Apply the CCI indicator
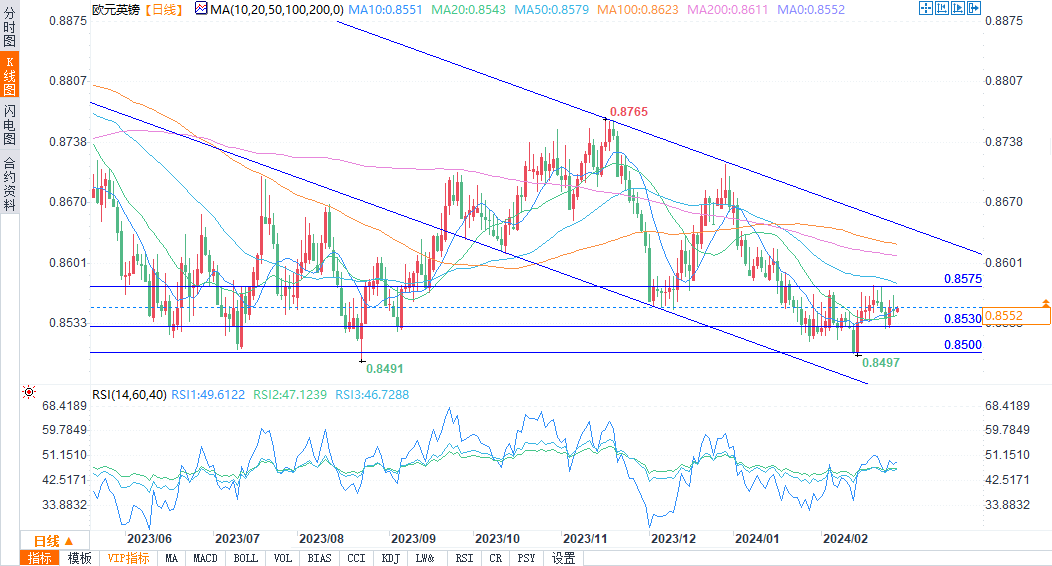This screenshot has width=1052, height=566. (356, 558)
